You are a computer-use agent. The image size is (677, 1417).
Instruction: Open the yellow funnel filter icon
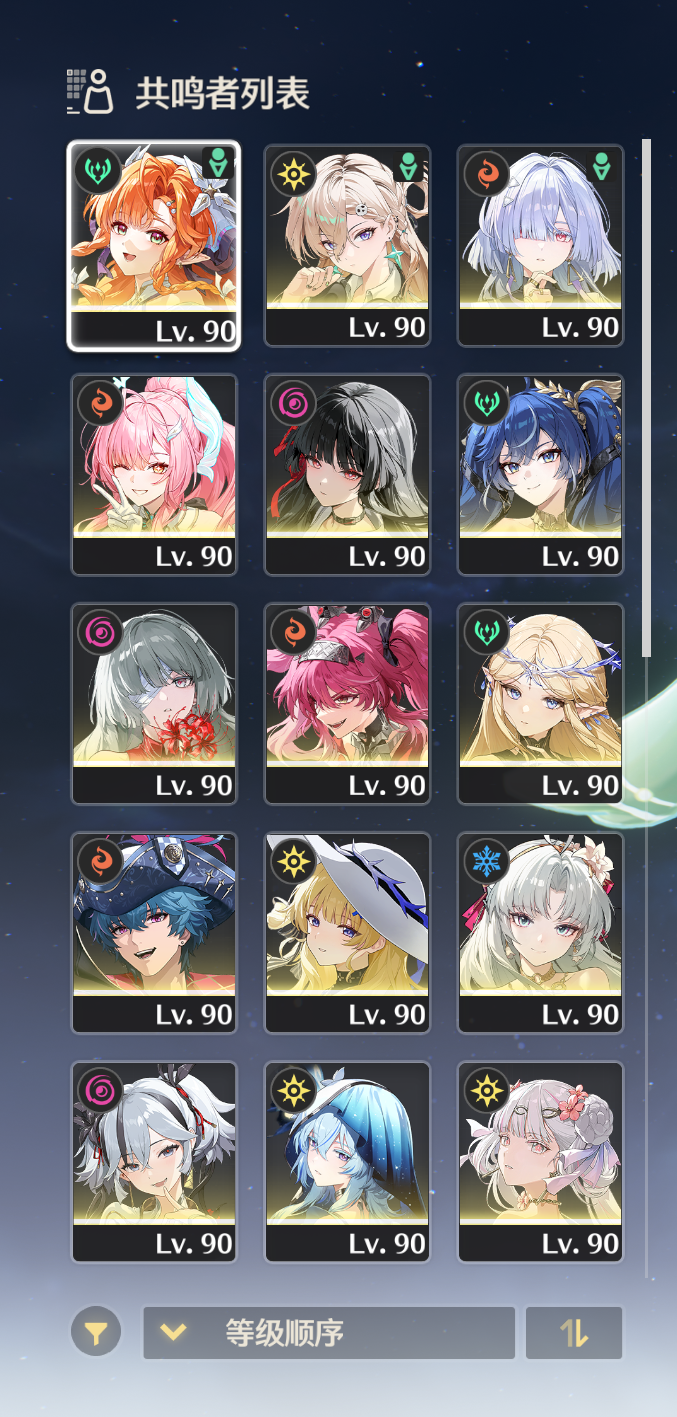pyautogui.click(x=96, y=1332)
